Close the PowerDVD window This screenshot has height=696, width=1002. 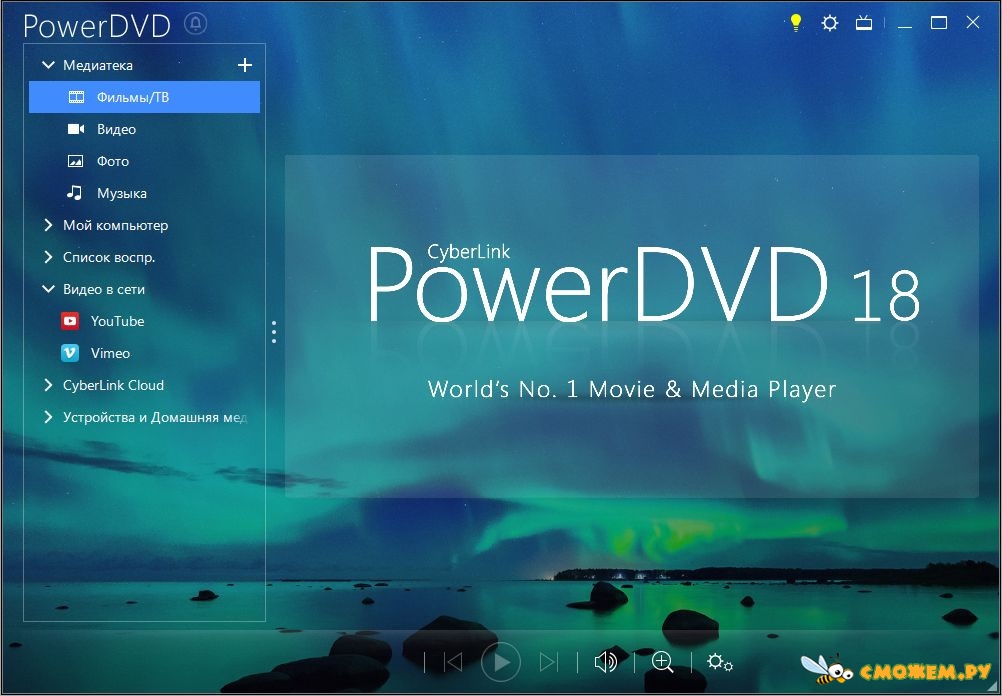click(x=973, y=23)
